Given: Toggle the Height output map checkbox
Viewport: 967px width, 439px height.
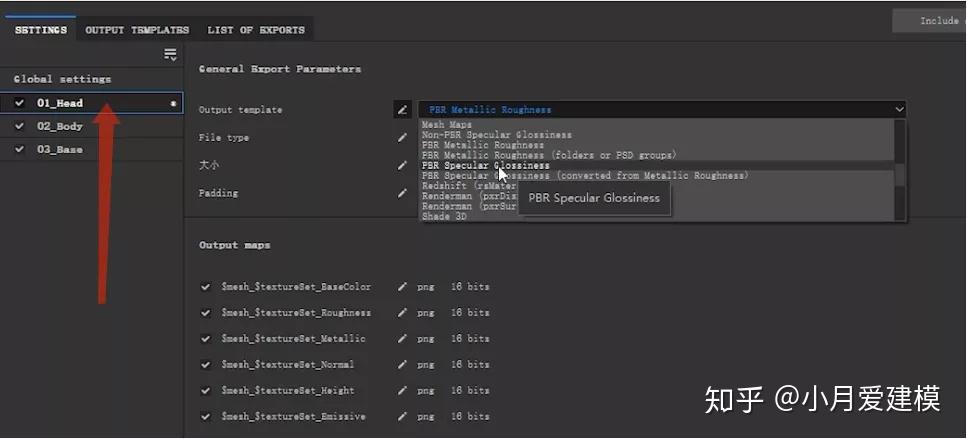Looking at the screenshot, I should pyautogui.click(x=206, y=391).
